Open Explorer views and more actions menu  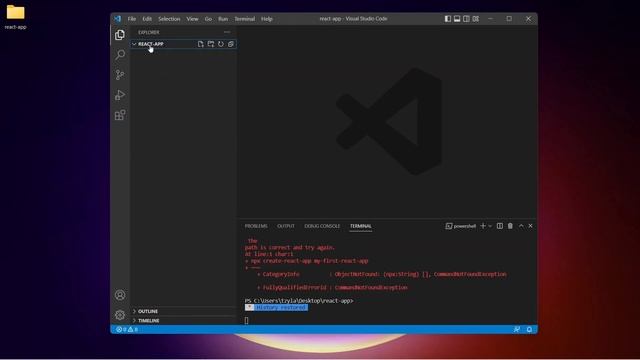(x=227, y=32)
